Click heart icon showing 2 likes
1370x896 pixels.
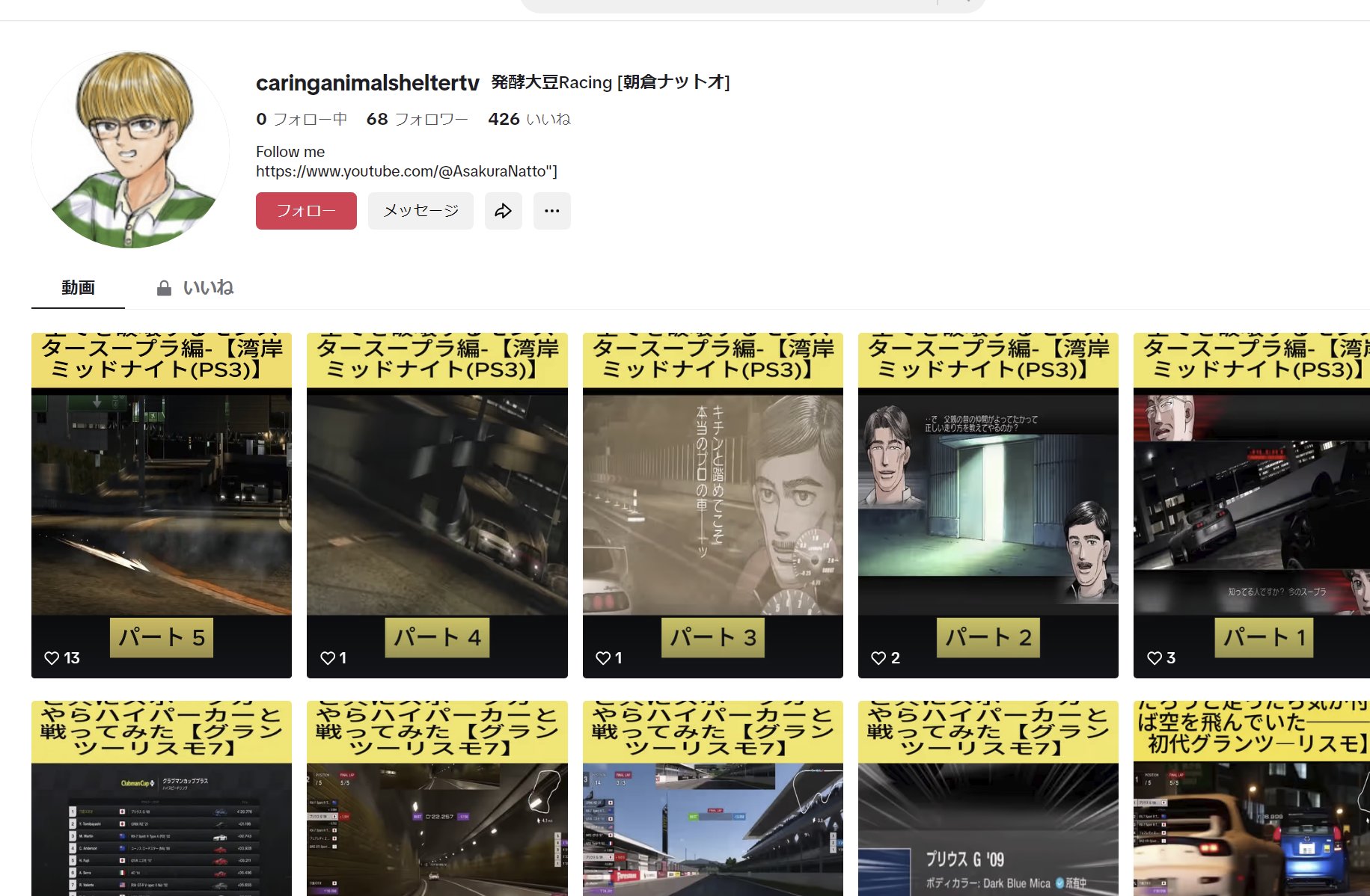[878, 658]
